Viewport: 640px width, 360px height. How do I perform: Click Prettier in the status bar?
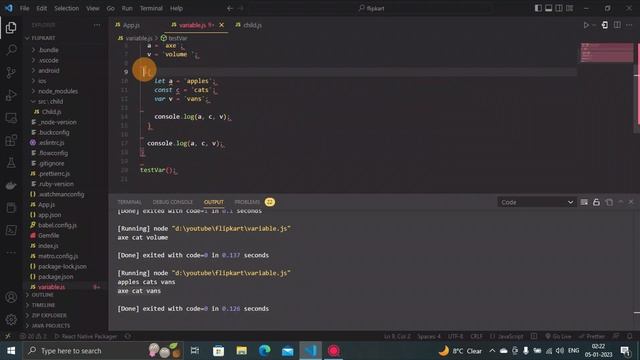(591, 336)
